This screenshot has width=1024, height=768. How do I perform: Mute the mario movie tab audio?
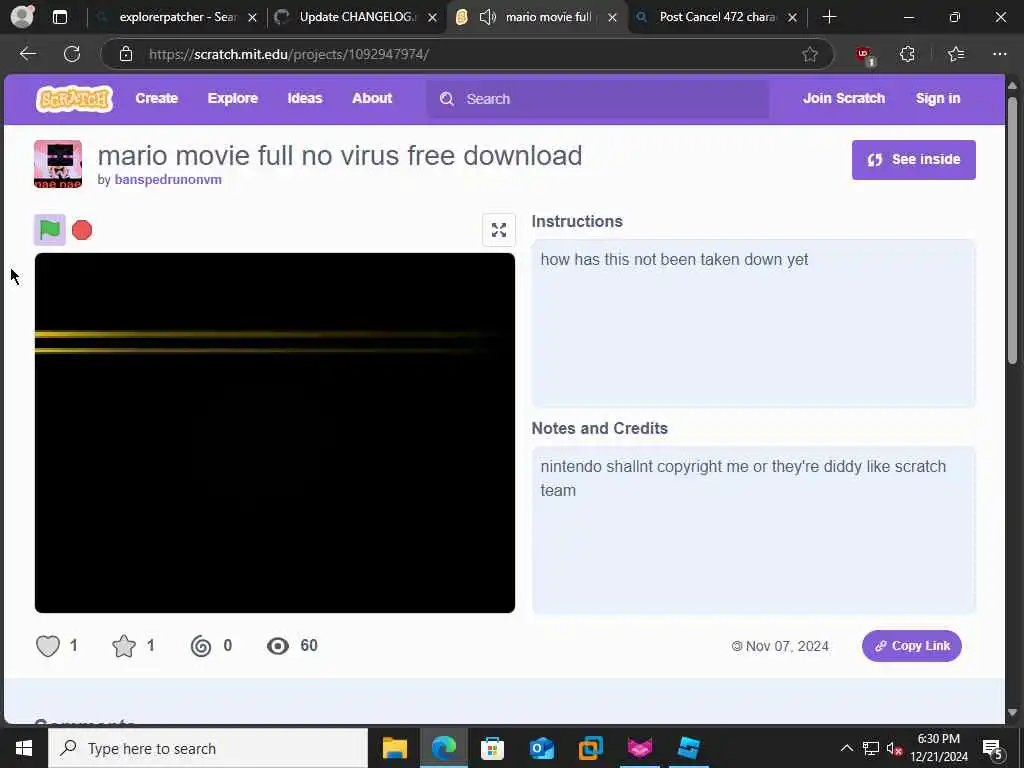[488, 17]
